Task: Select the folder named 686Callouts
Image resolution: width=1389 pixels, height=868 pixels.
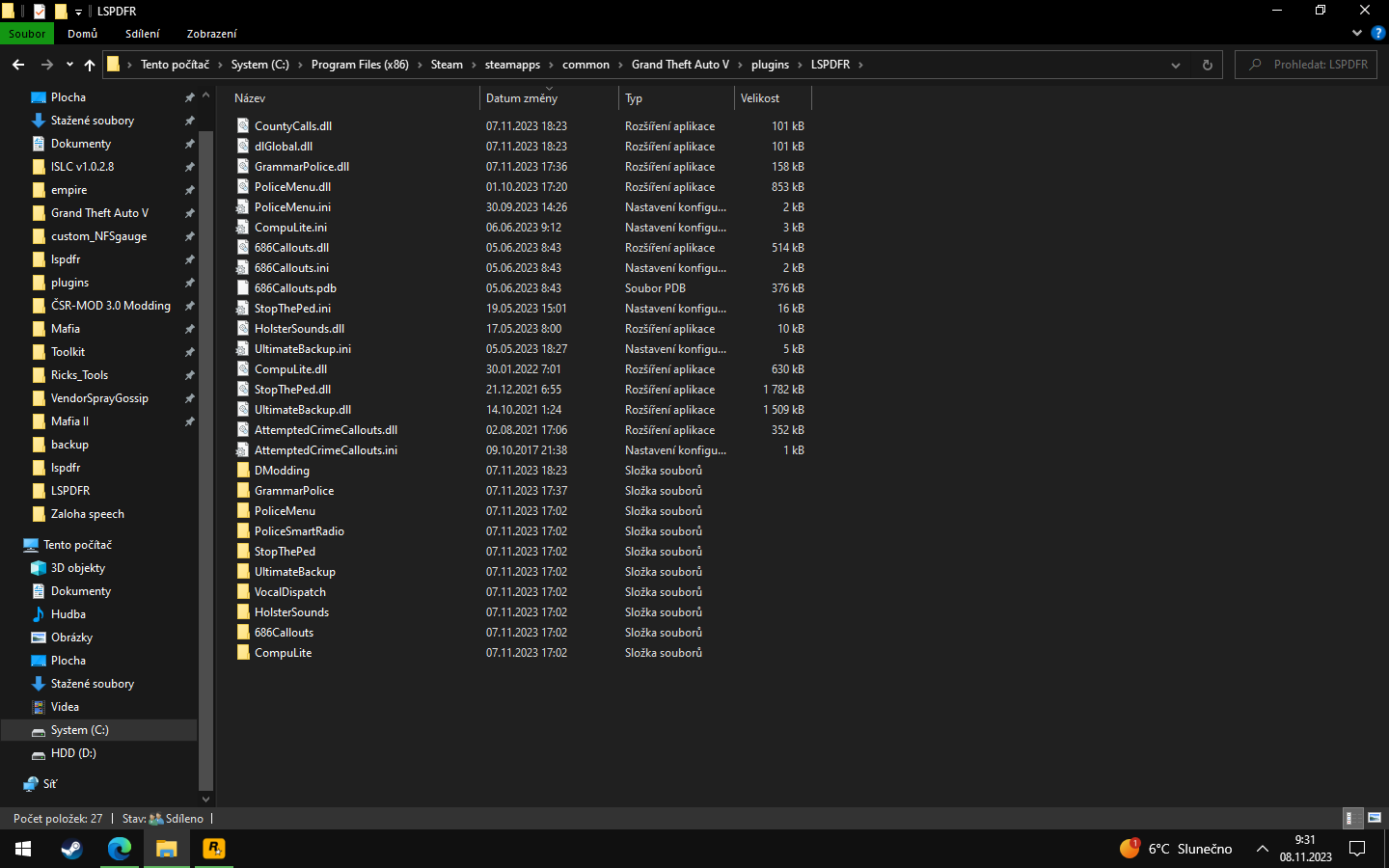Action: tap(284, 633)
